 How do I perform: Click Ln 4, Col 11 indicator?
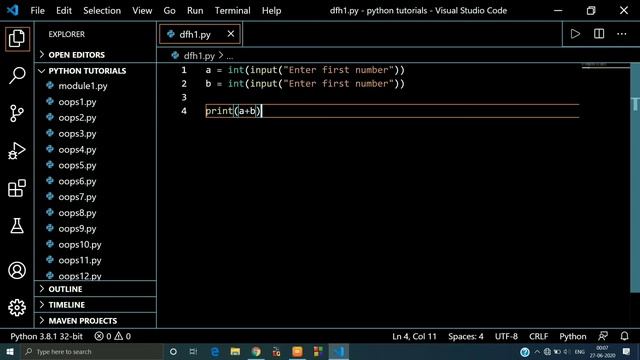pyautogui.click(x=414, y=336)
